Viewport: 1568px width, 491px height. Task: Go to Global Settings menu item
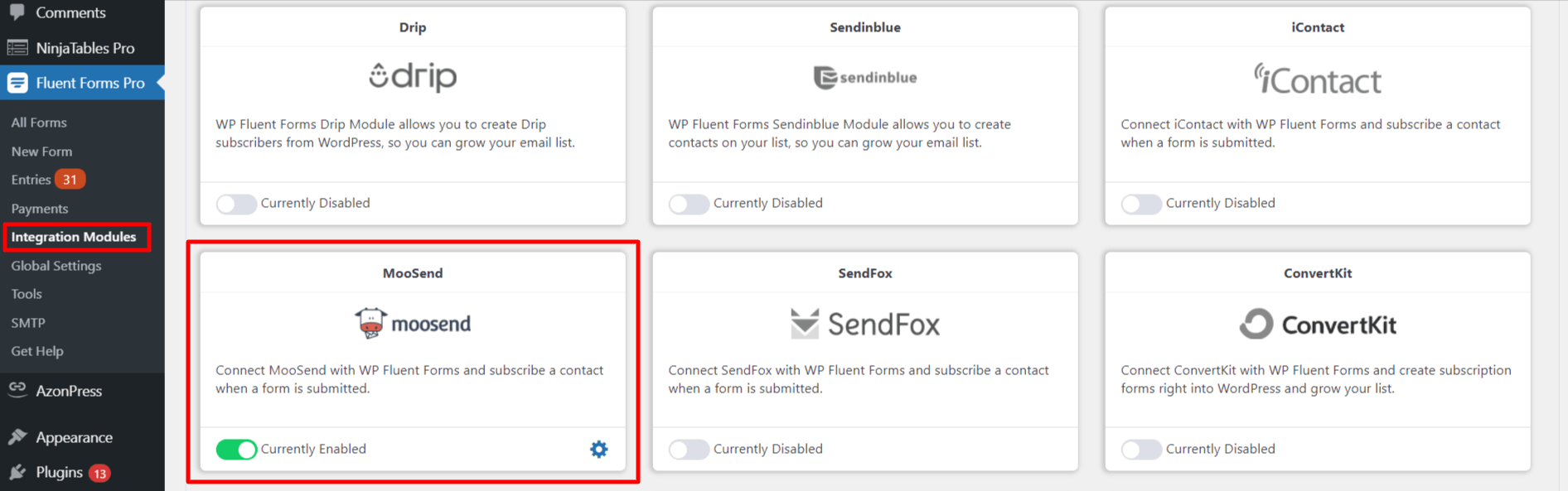[56, 266]
